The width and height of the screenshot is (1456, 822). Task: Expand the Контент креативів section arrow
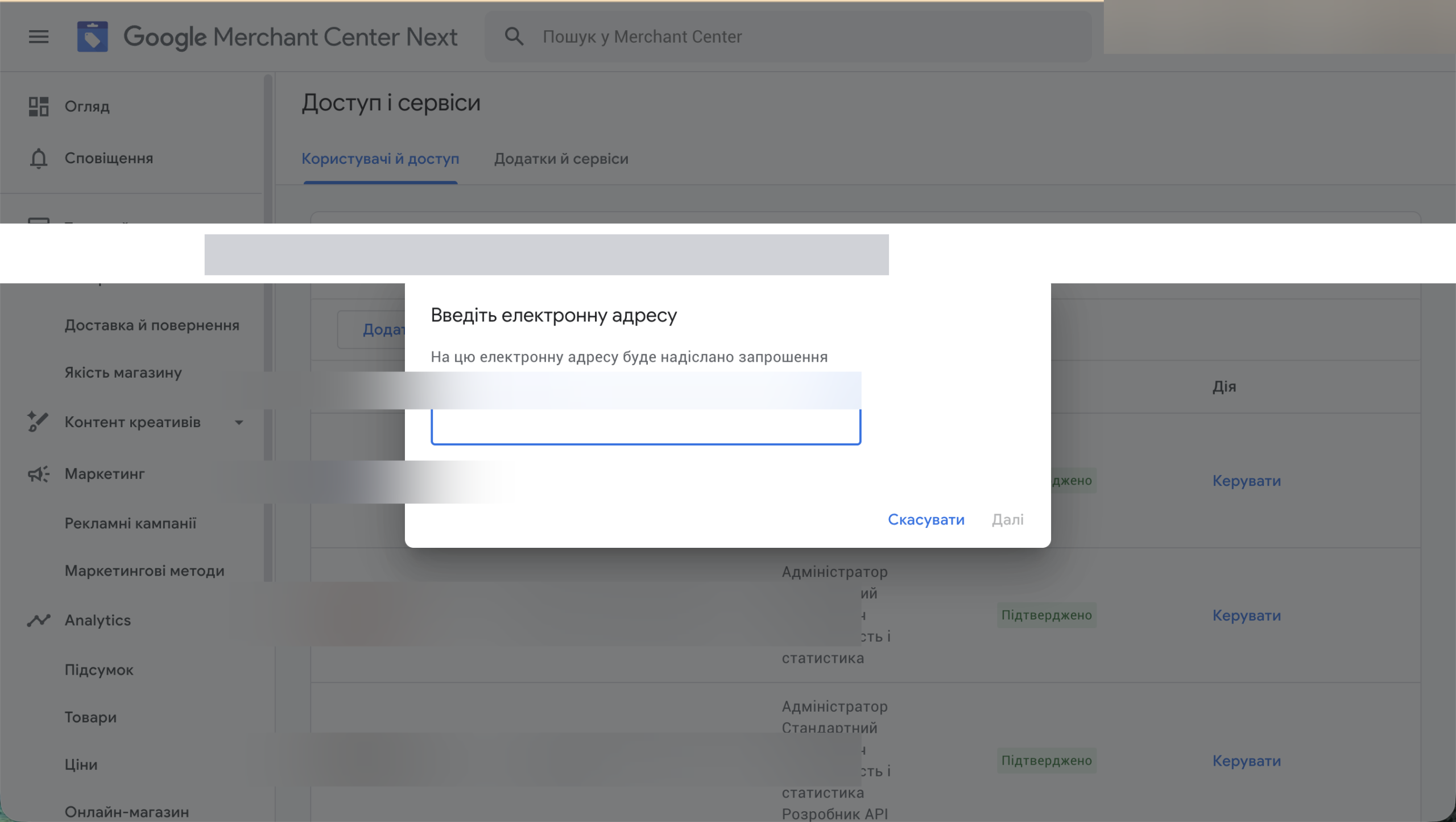click(x=239, y=423)
